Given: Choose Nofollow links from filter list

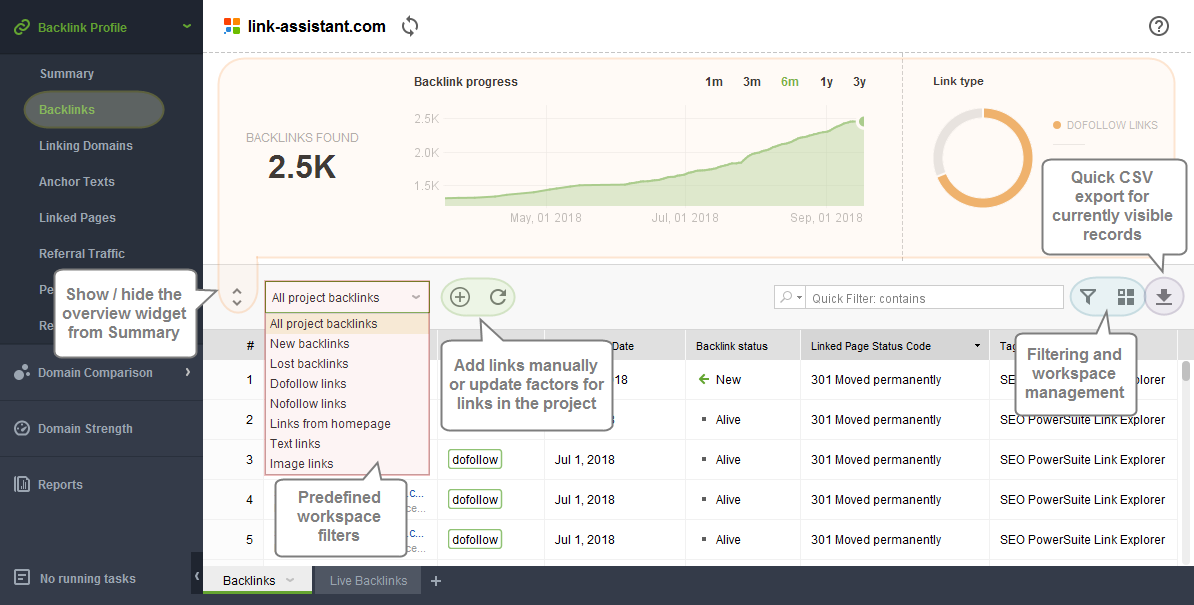Looking at the screenshot, I should [308, 403].
